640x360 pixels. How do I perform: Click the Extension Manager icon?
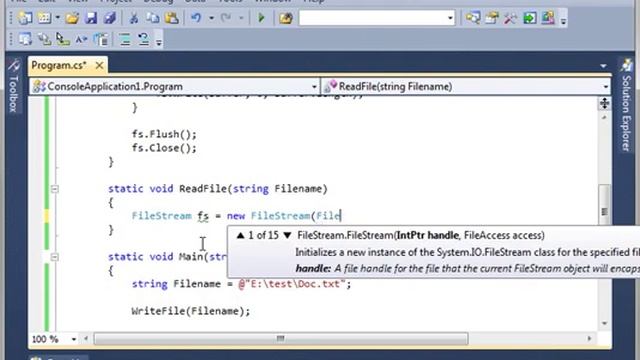548,18
